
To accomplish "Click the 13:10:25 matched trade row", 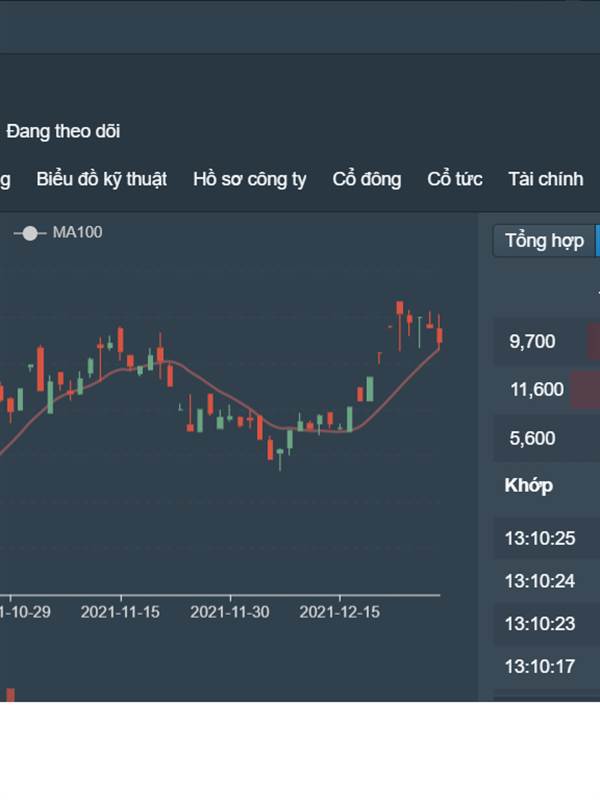I will pyautogui.click(x=546, y=538).
